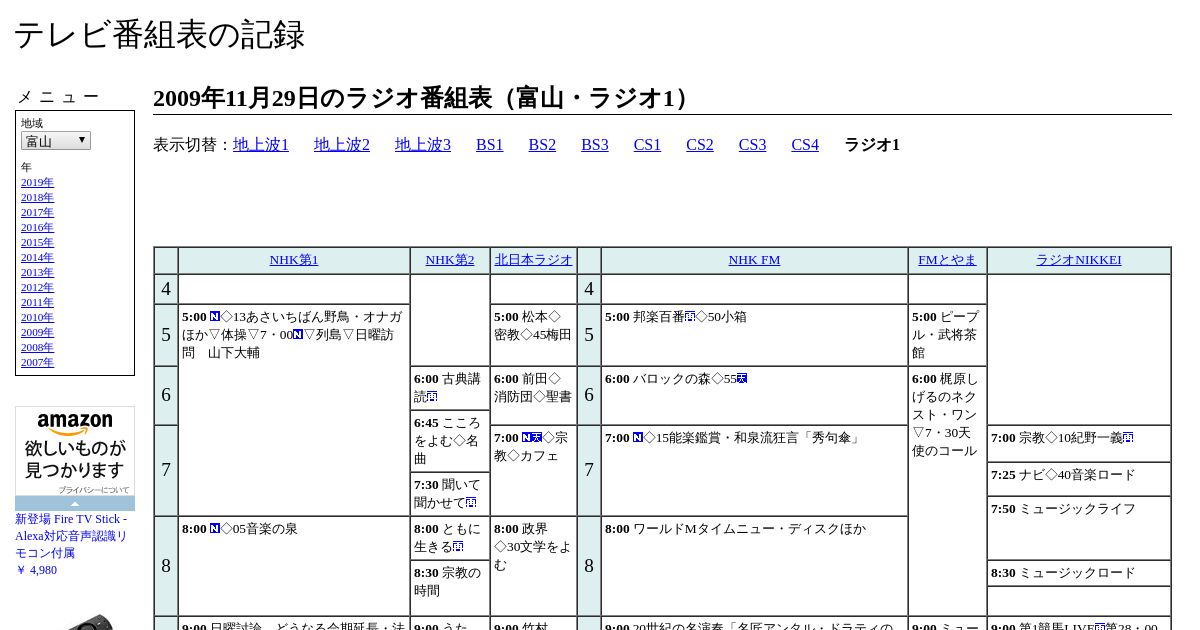Switch view to 地上波2
Viewport: 1200px width, 630px height.
coord(342,145)
